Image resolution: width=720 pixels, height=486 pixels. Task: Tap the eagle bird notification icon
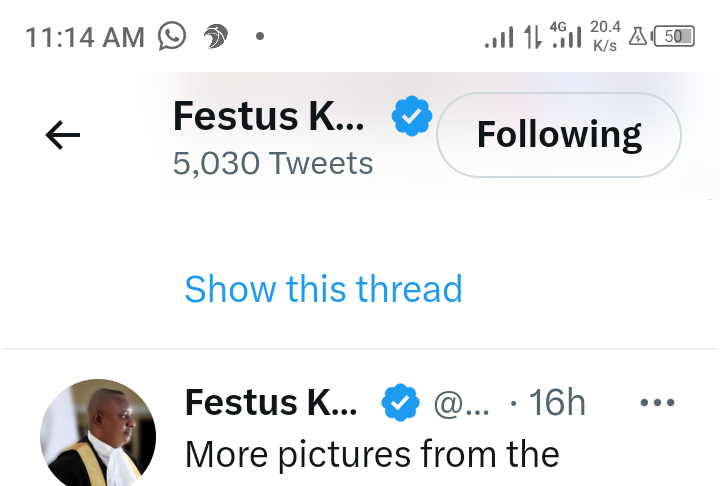click(215, 36)
